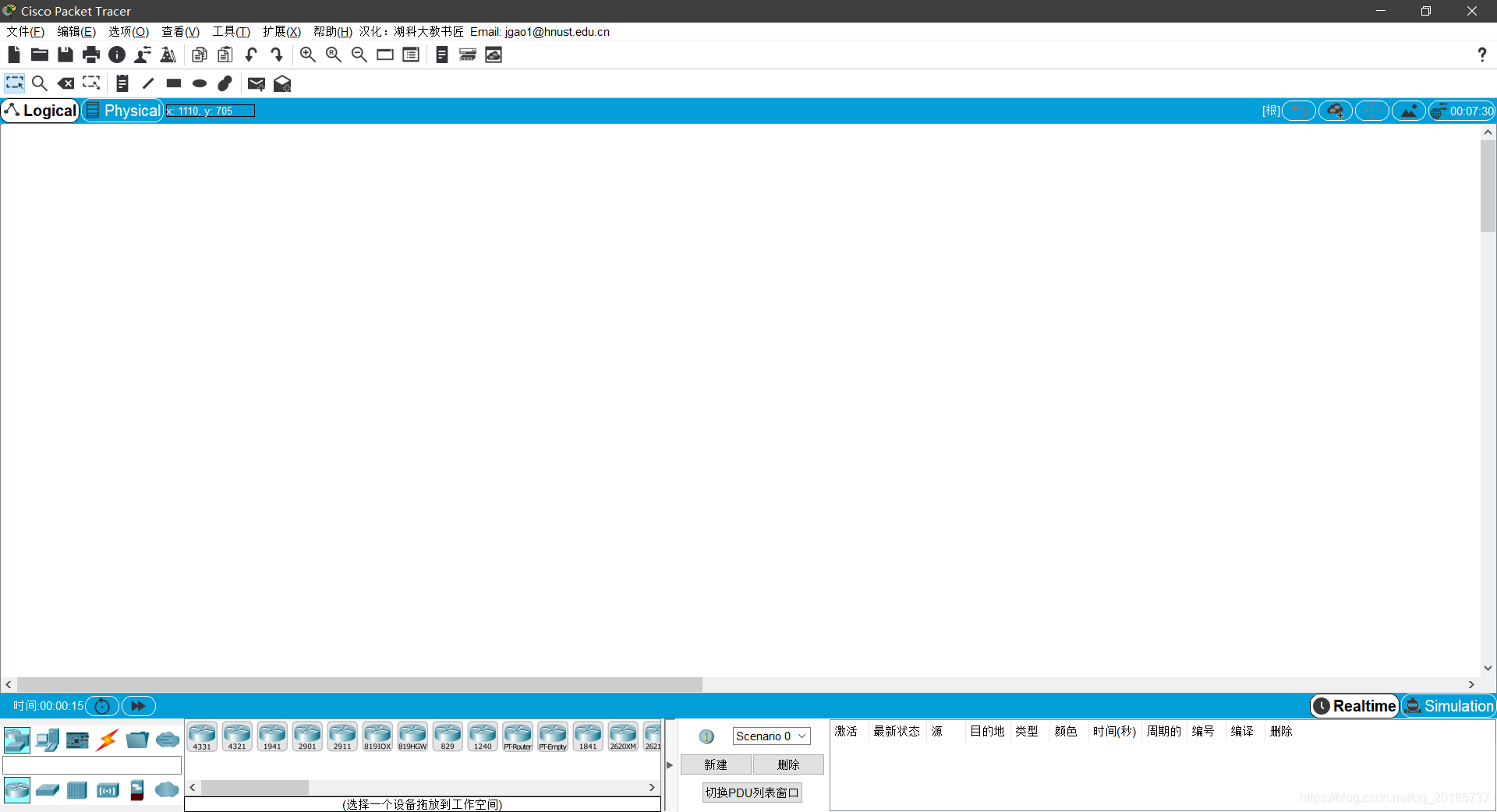Zoom out with the minus magnifier
The width and height of the screenshot is (1497, 812).
pos(359,55)
